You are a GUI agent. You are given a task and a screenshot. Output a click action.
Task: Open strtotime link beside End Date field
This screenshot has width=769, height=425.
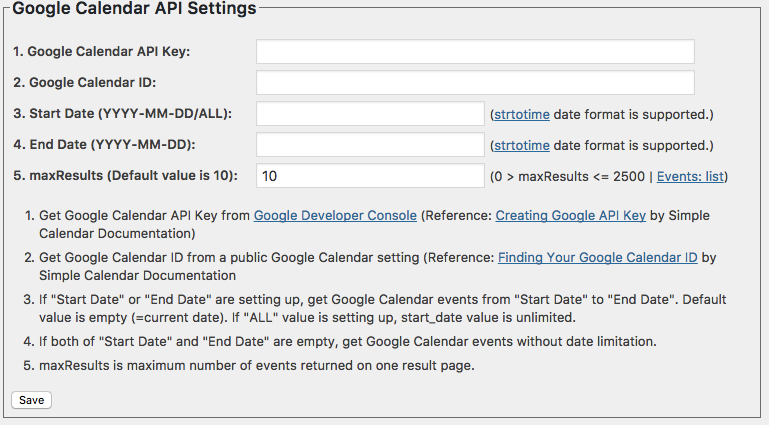tap(521, 146)
